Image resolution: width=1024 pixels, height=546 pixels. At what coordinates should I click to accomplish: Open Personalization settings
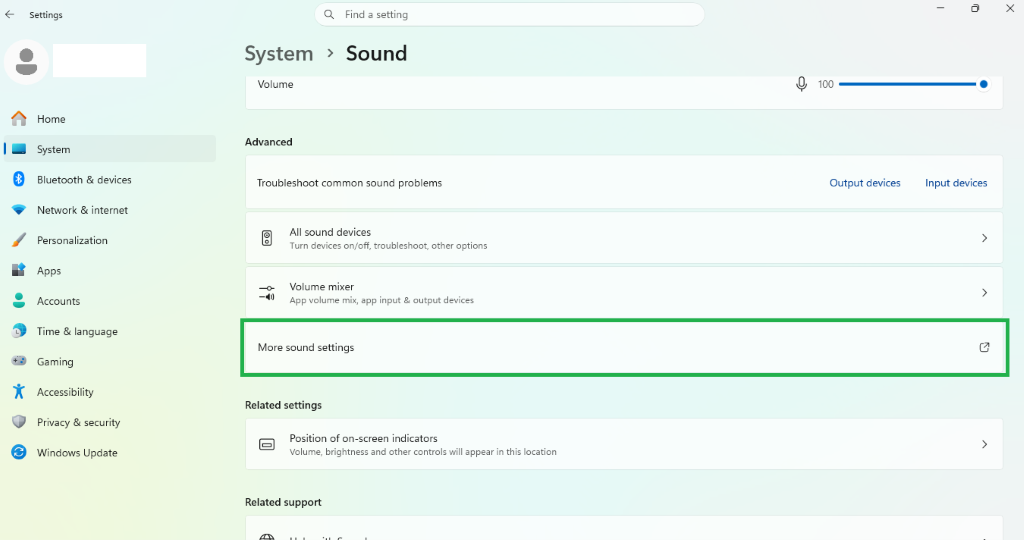click(x=110, y=240)
